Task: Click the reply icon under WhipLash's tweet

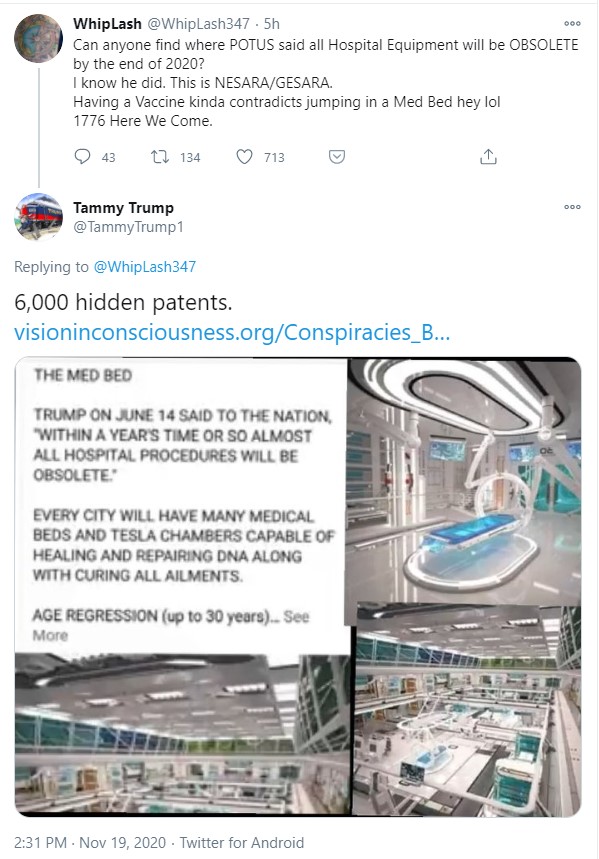Action: pyautogui.click(x=82, y=157)
